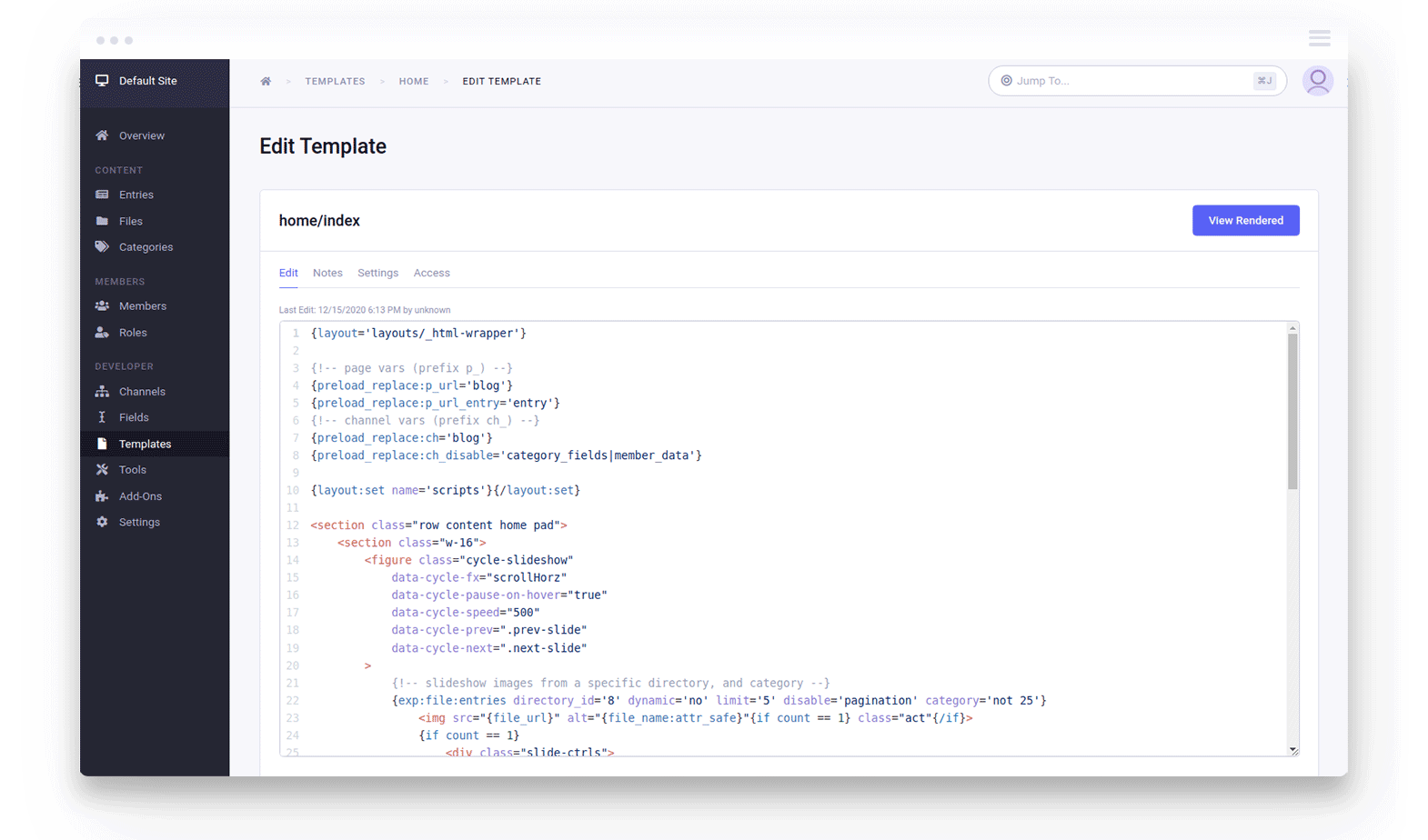Click the Tools wrench icon

click(x=102, y=470)
